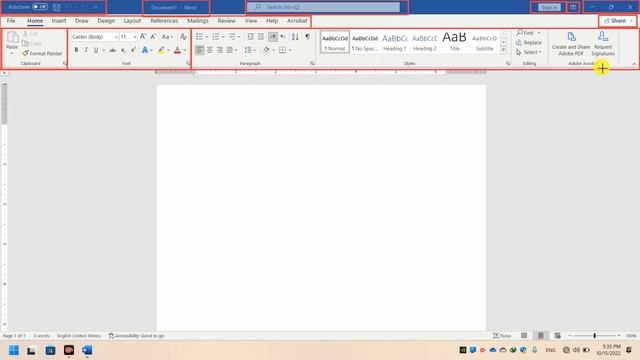Screen dimensions: 640x360
Task: Center align text
Action: 209,50
